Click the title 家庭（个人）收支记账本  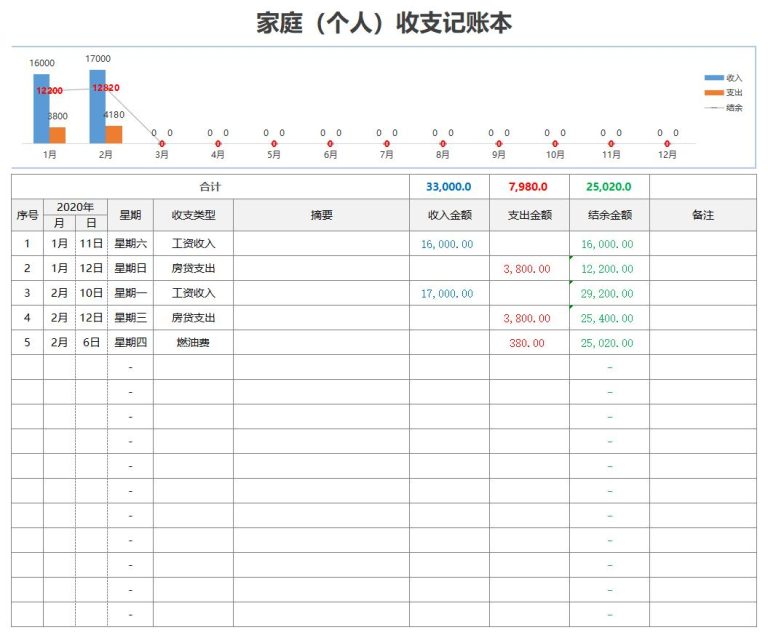point(384,23)
